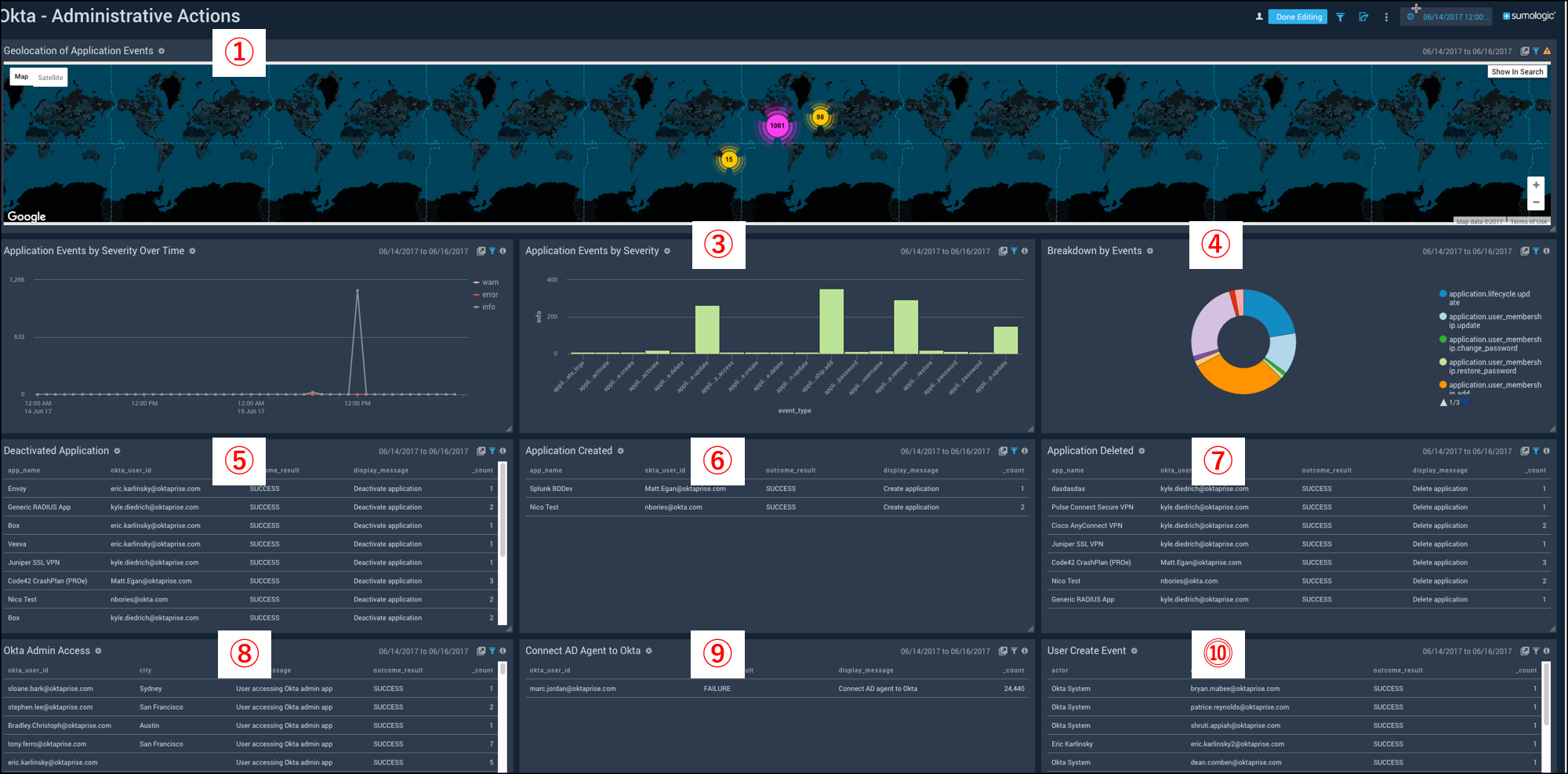Open Application Events by Severity in search
Image resolution: width=1568 pixels, height=774 pixels.
point(1003,251)
